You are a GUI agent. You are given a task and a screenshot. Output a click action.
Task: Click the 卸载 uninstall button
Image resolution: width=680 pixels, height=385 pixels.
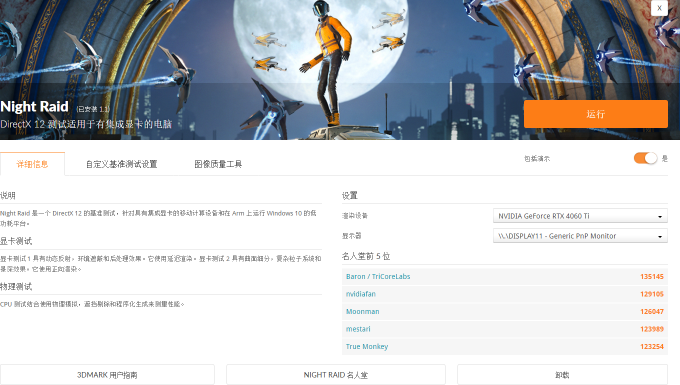(x=562, y=375)
